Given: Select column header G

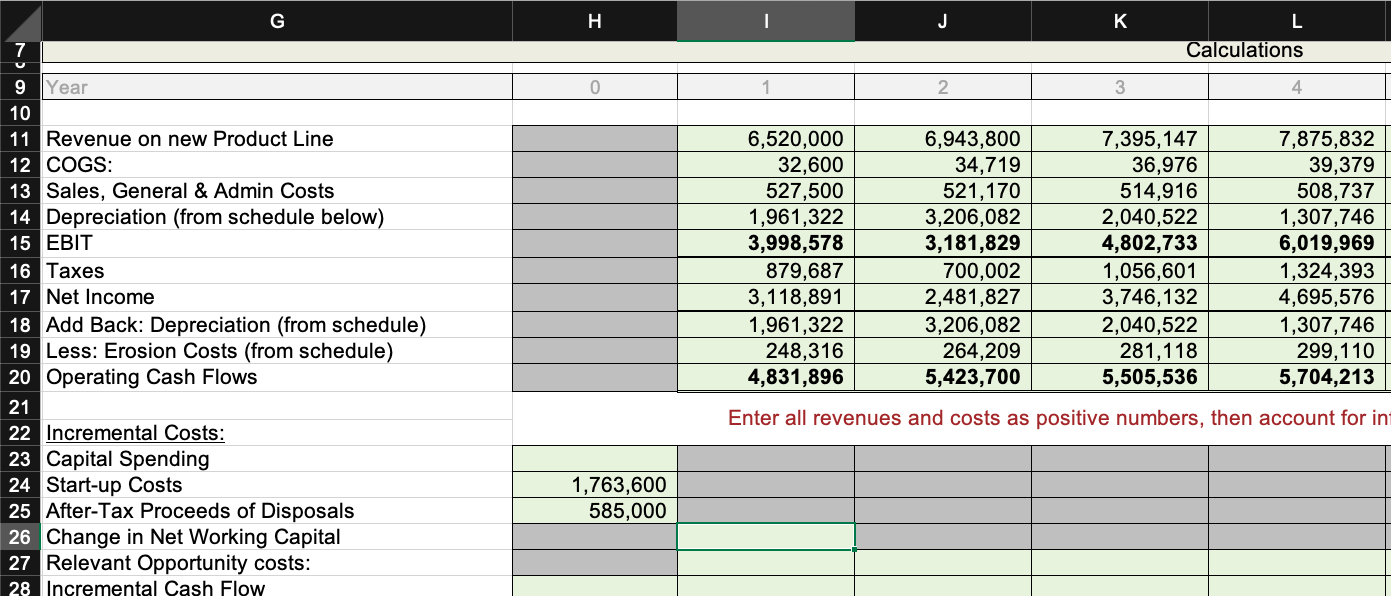Looking at the screenshot, I should point(276,20).
